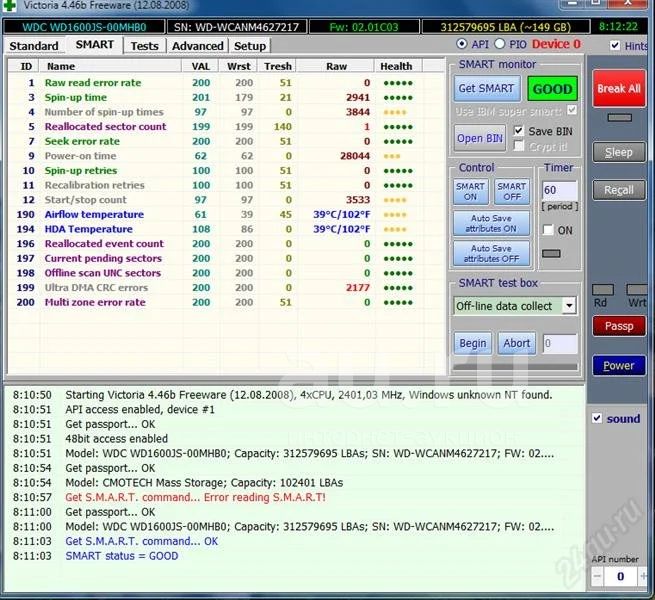Click the Open BIN button
The image size is (655, 600).
(480, 138)
